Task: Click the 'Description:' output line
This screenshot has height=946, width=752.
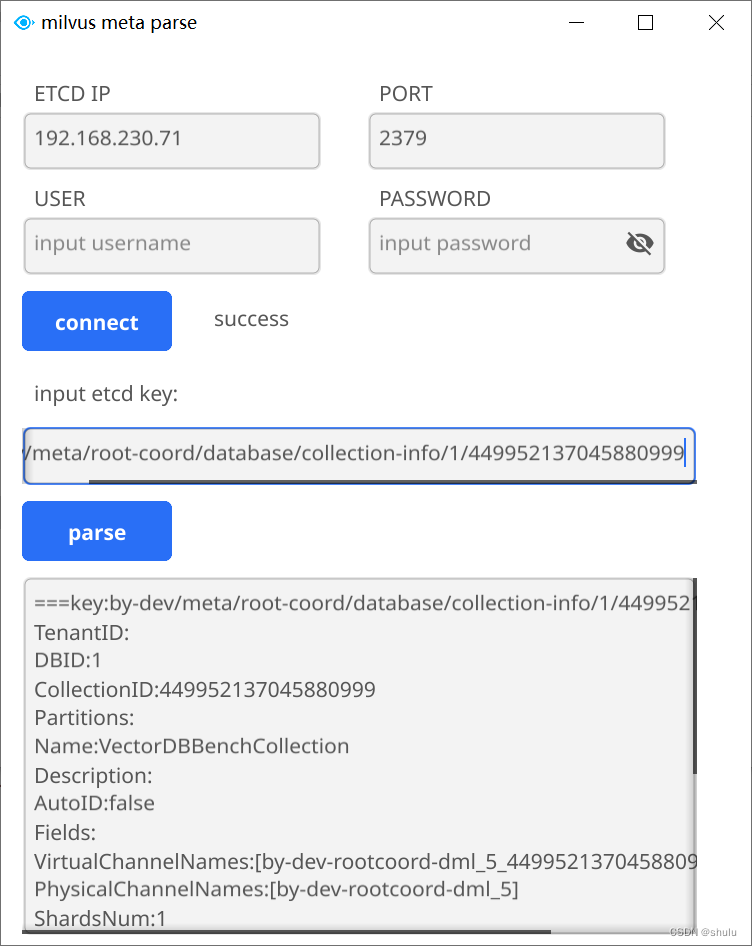Action: pos(93,775)
